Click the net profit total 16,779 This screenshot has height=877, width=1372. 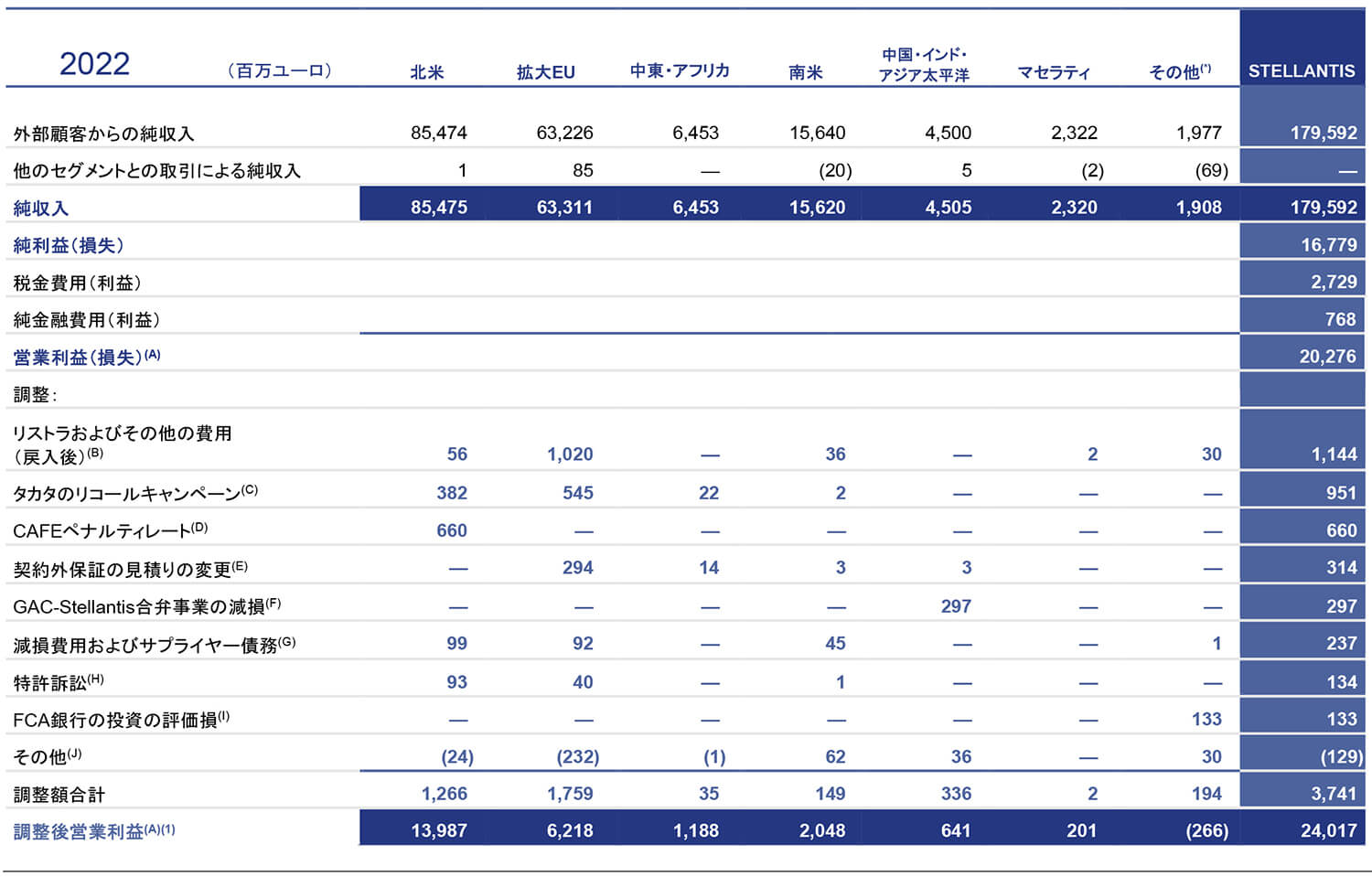(x=1329, y=244)
